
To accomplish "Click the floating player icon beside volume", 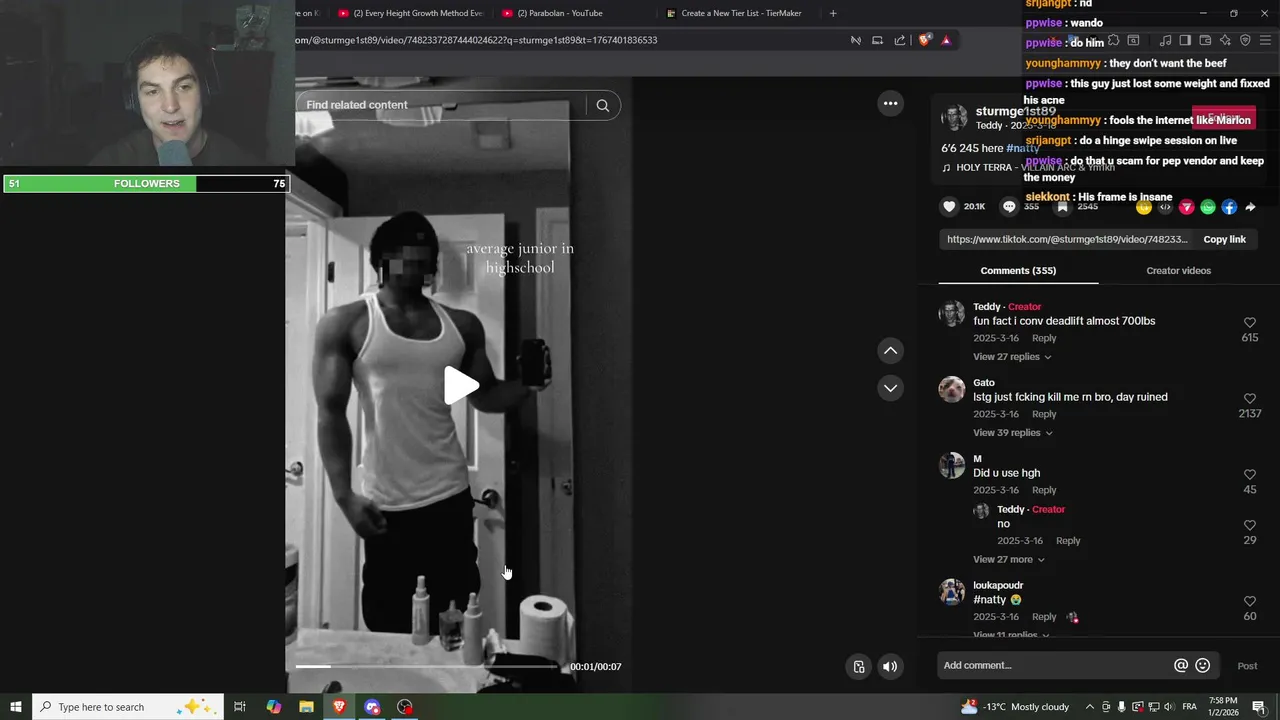I will click(858, 667).
